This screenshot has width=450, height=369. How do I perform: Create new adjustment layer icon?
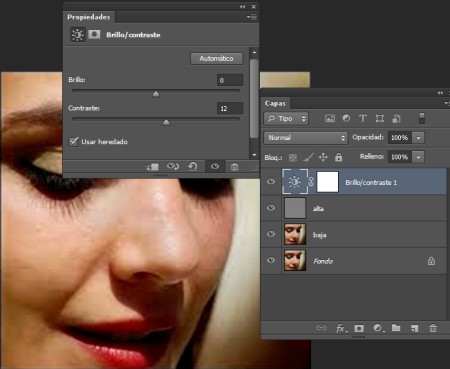(378, 328)
